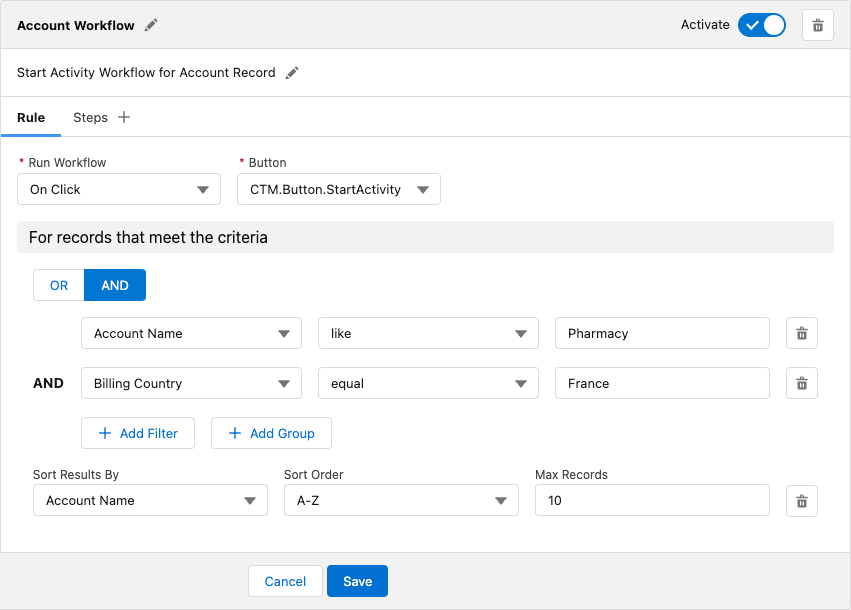The image size is (851, 610).
Task: Open the Run Workflow dropdown
Action: click(118, 189)
